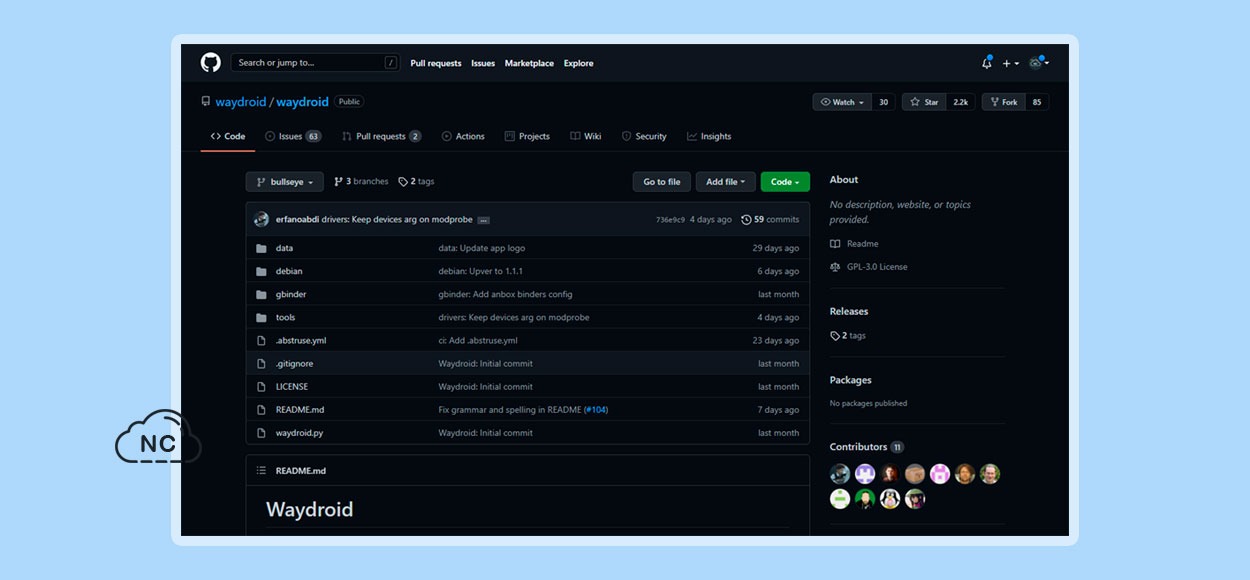Go to Issues in the top navigation

click(483, 63)
